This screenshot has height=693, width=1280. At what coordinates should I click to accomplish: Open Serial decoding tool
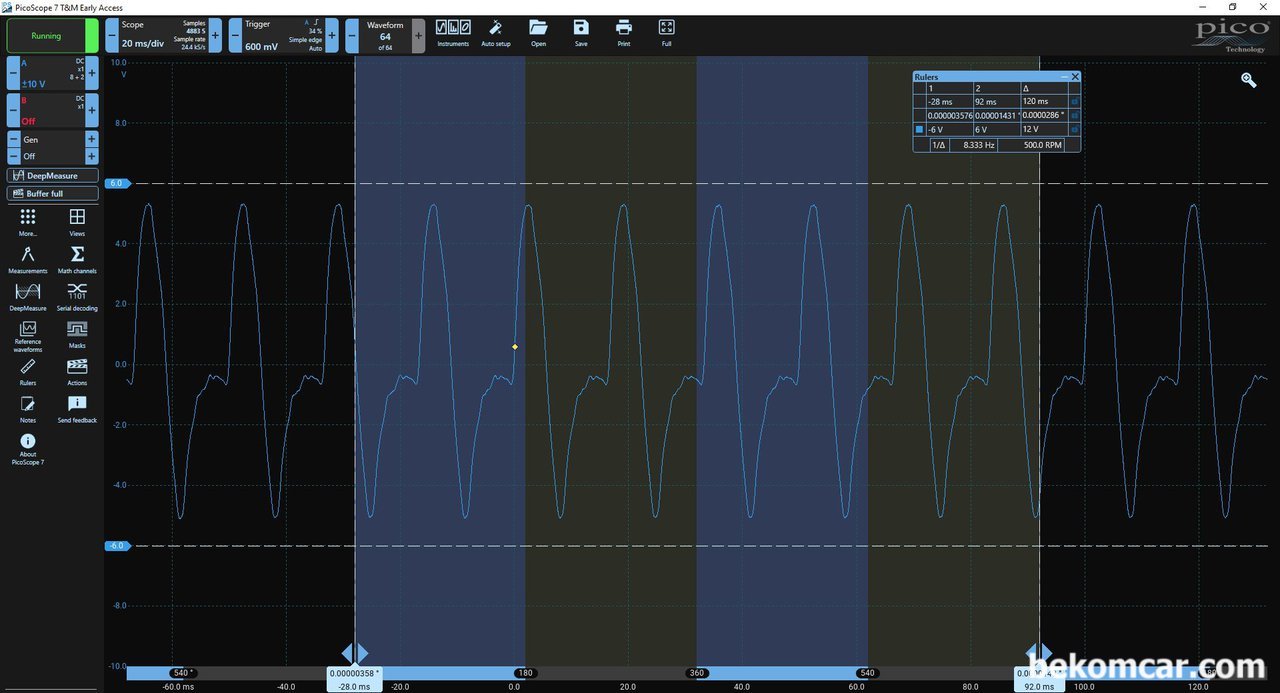click(77, 297)
